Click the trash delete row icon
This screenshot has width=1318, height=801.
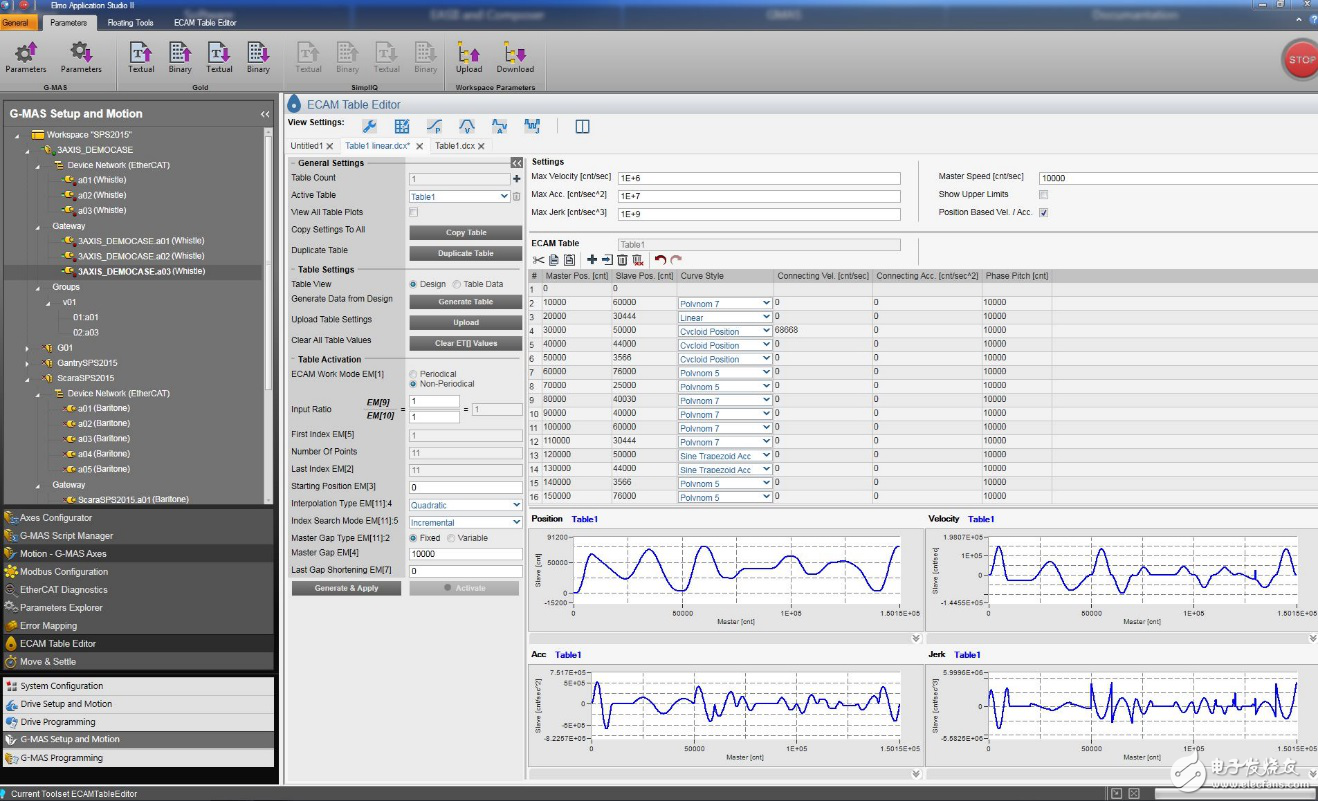(622, 260)
